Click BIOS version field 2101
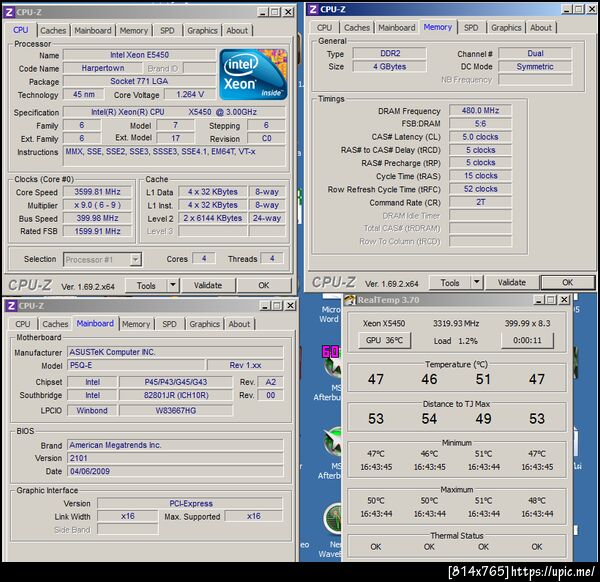Viewport: 600px width, 582px height. 175,458
